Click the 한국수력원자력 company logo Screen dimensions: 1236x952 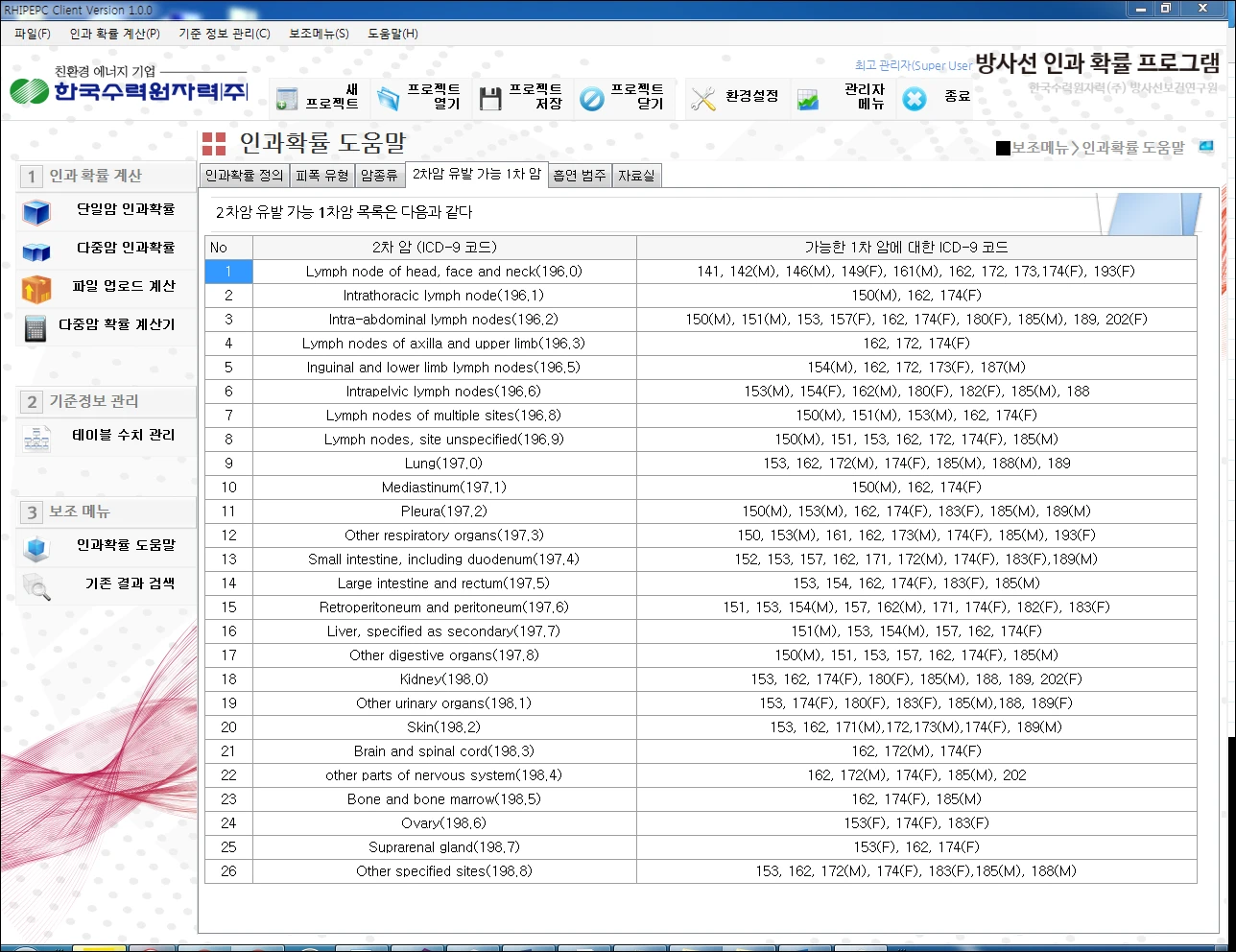(129, 85)
